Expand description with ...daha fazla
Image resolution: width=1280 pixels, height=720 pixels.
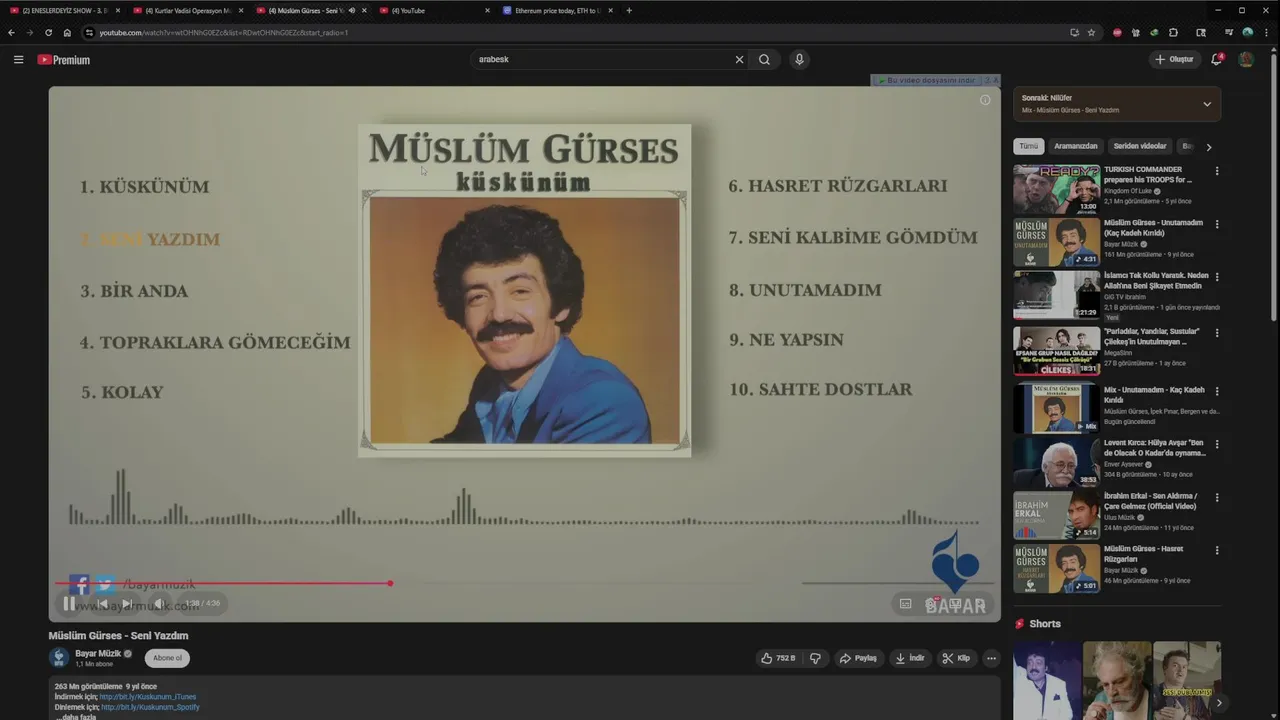click(76, 717)
